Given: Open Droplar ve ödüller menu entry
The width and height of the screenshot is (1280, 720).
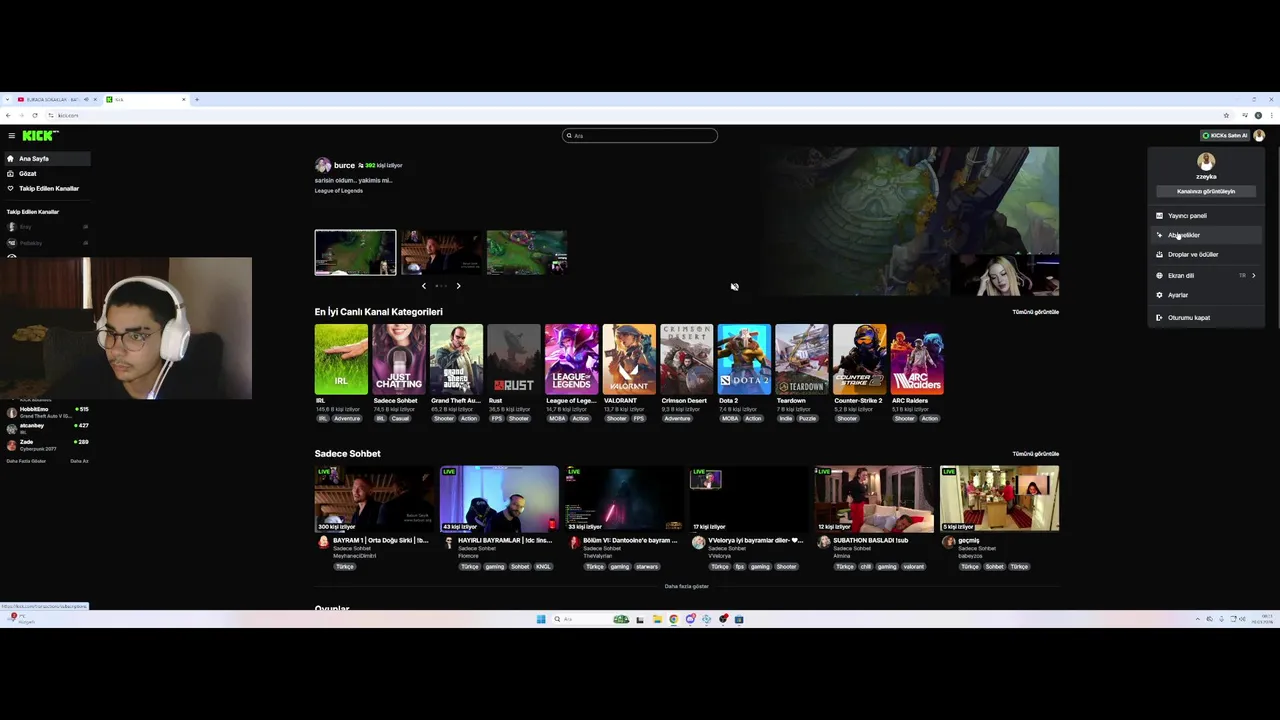Looking at the screenshot, I should pos(1206,254).
